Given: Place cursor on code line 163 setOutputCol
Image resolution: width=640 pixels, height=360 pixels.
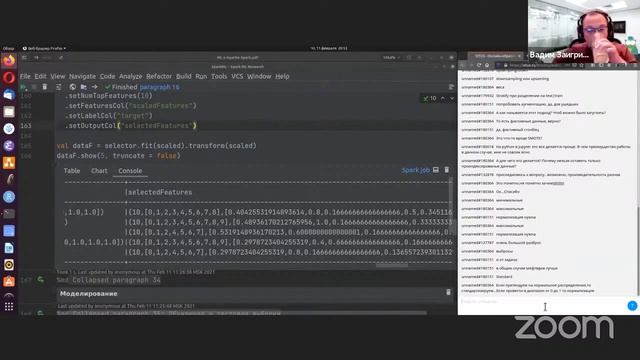Looking at the screenshot, I should click(x=131, y=126).
